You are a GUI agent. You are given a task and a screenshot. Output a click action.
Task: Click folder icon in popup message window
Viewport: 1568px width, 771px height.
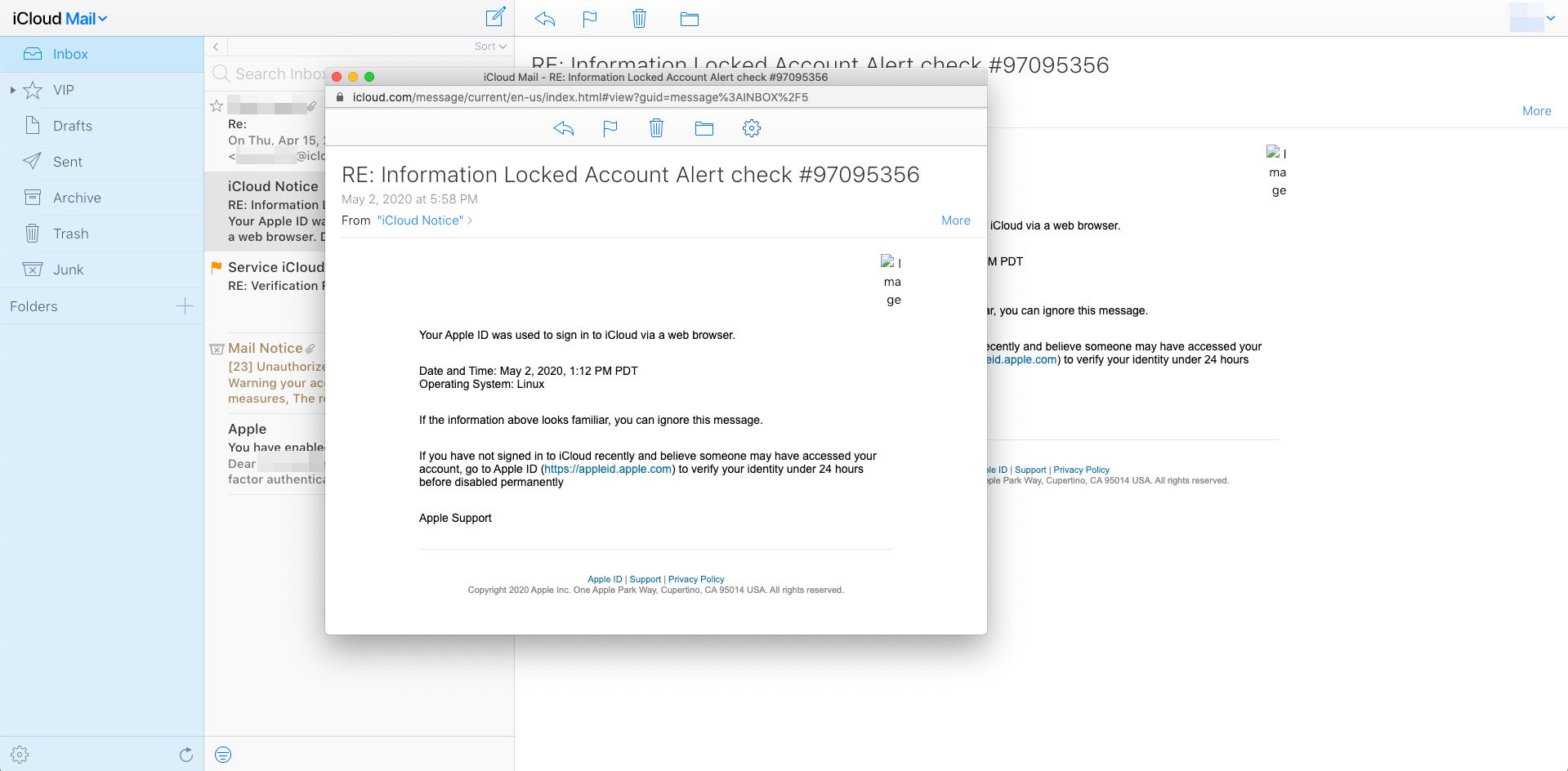tap(704, 128)
